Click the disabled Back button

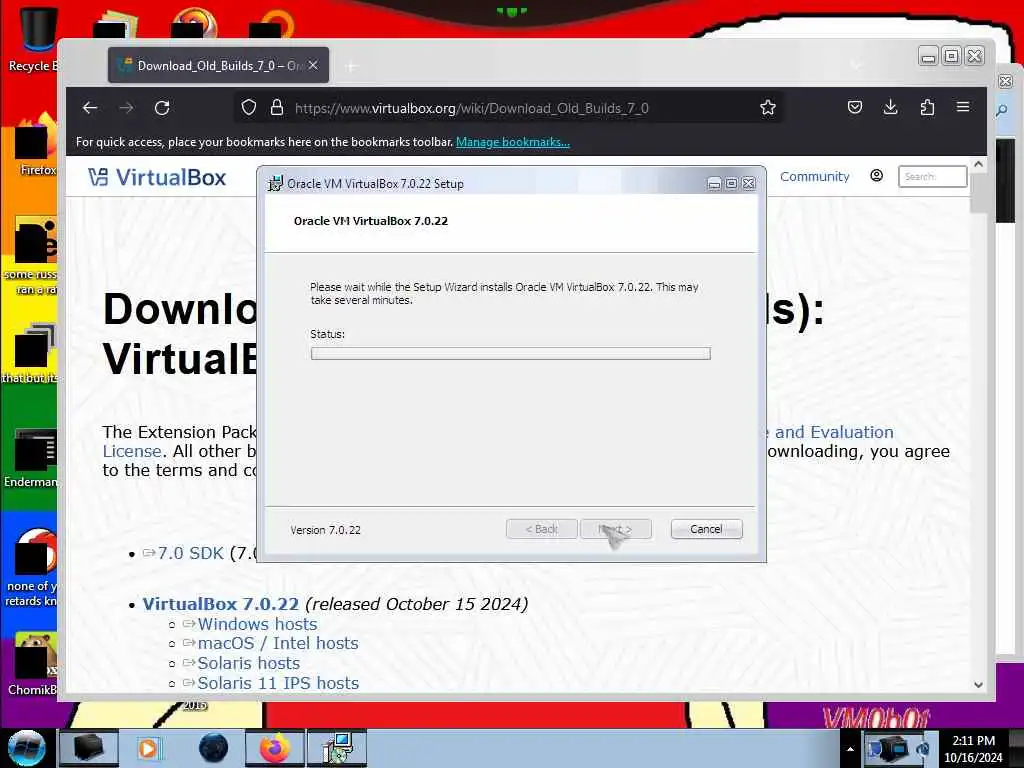click(541, 529)
